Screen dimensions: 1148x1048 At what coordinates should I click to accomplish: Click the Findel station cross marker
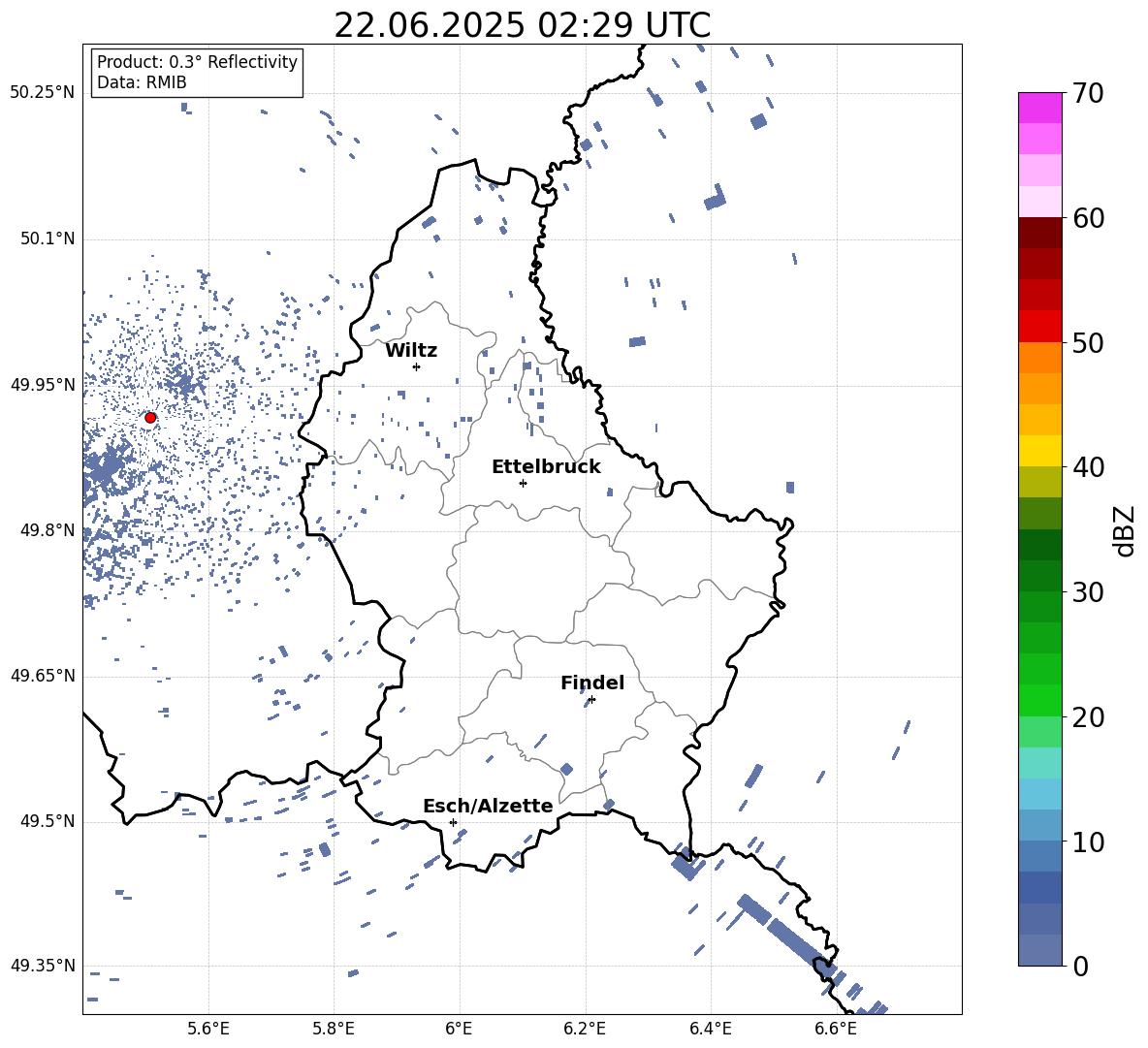pyautogui.click(x=591, y=700)
